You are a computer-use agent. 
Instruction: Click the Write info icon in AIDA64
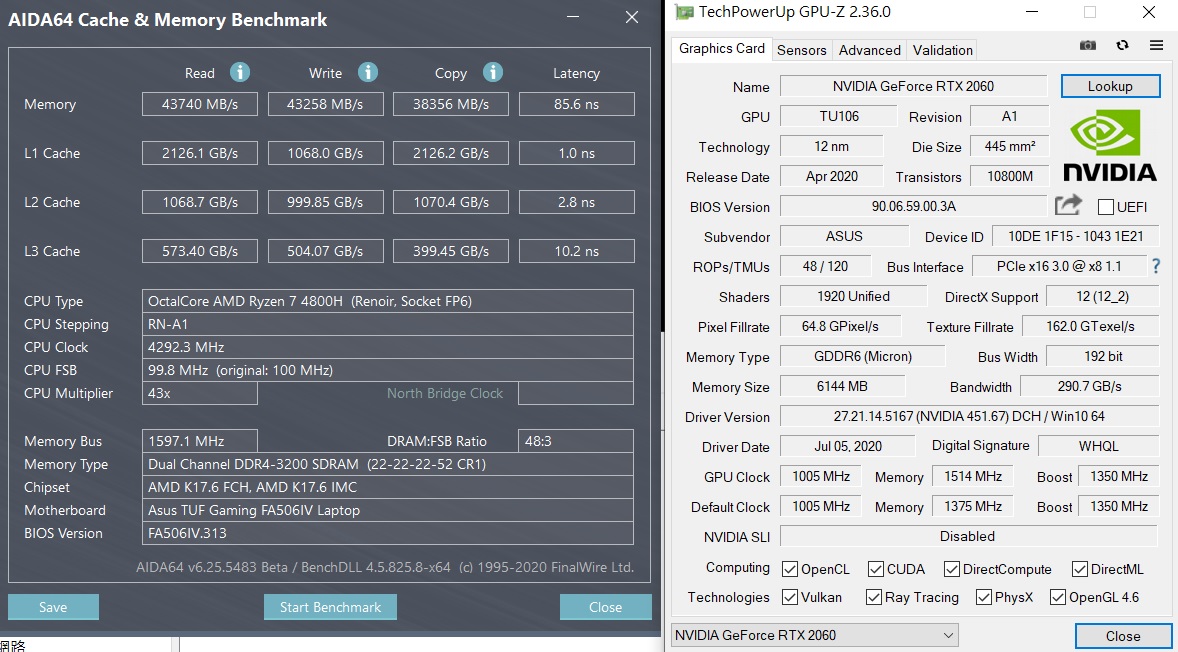coord(367,72)
